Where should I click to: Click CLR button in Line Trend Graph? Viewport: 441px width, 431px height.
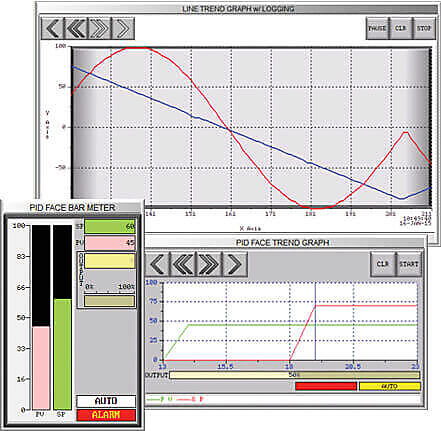[x=400, y=28]
